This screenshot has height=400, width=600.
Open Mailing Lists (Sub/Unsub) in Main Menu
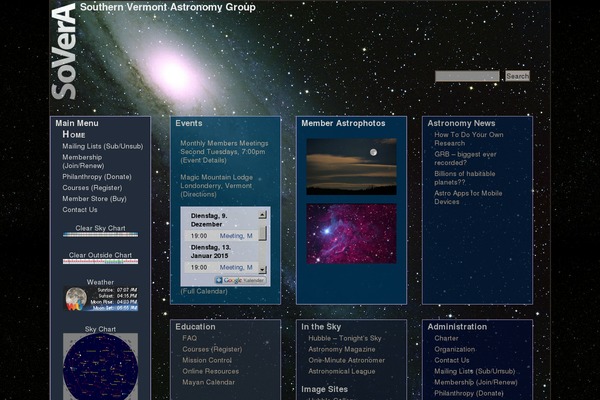pos(103,146)
